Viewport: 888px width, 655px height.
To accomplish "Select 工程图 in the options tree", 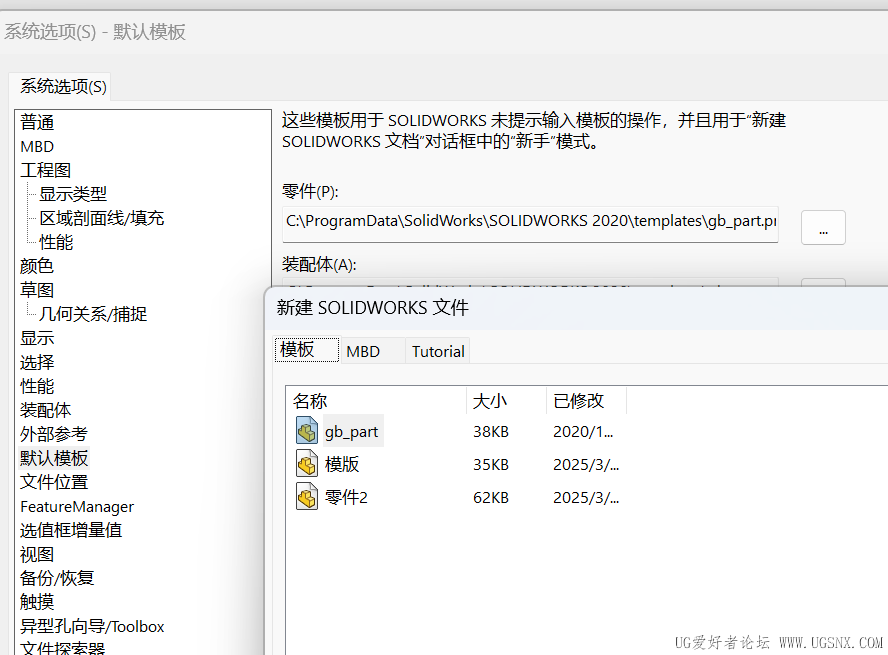I will [46, 170].
